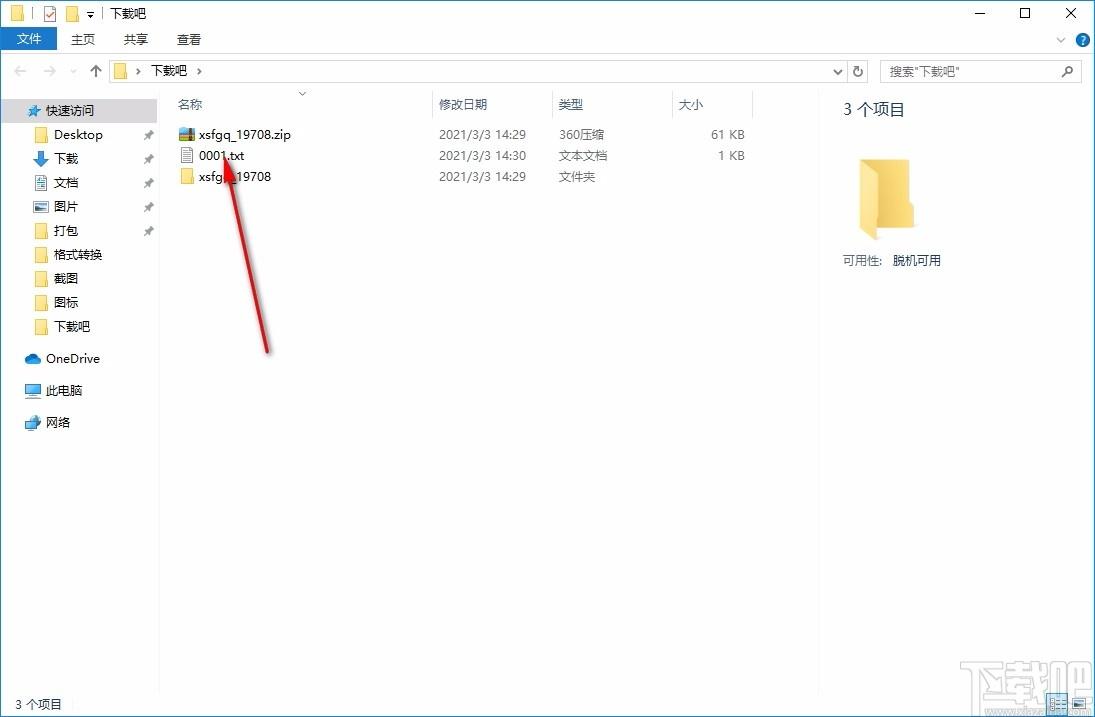Switch to the 查看 ribbon tab
Viewport: 1095px width, 717px height.
(x=189, y=39)
